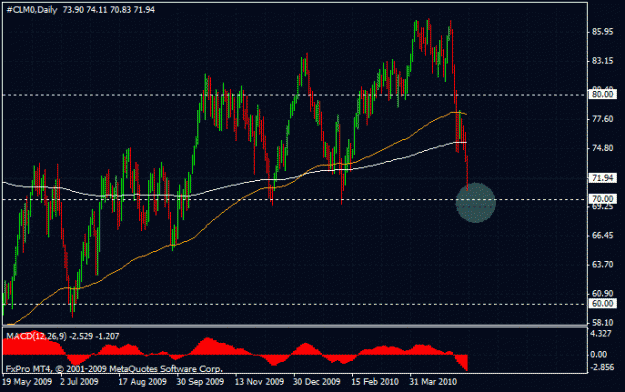Click the 60.00 horizontal line price tag
The image size is (625, 392).
603,304
